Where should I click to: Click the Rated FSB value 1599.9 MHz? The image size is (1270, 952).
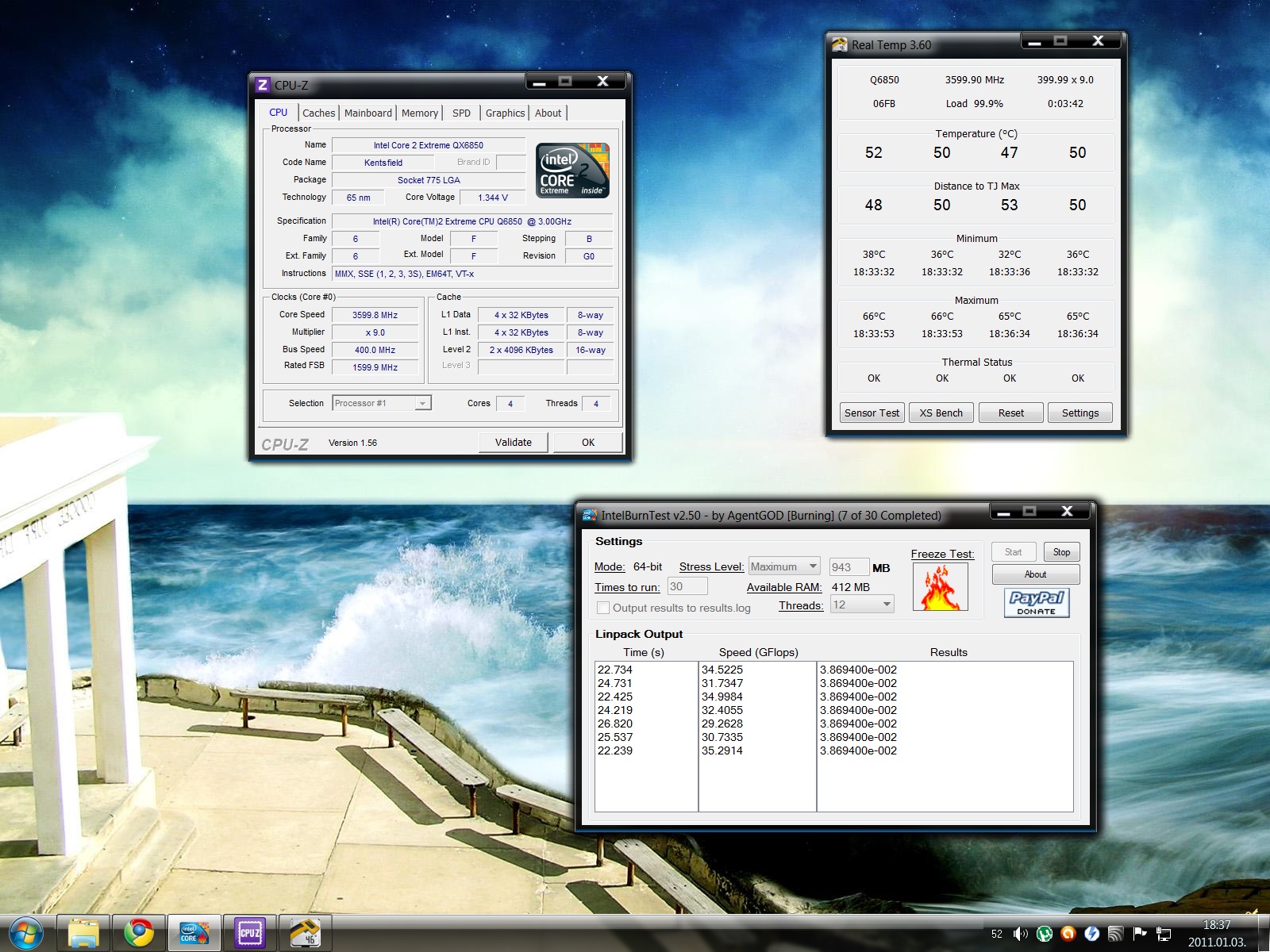point(375,367)
